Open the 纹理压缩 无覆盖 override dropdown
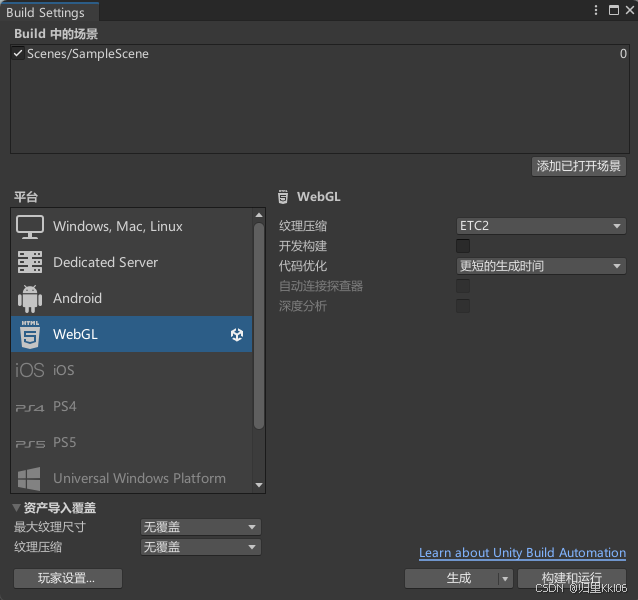 (201, 547)
